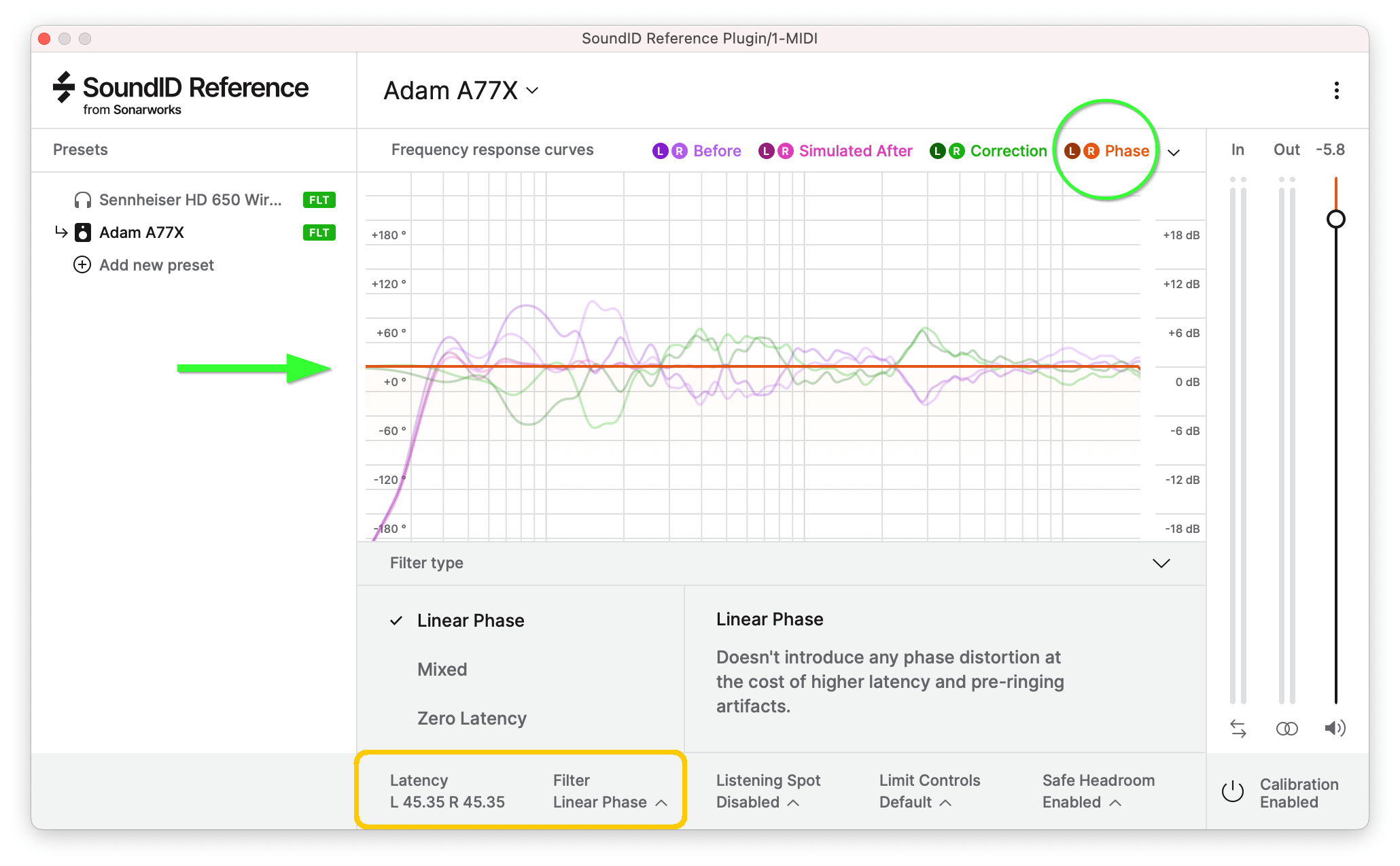
Task: Click the swap channels icon
Action: point(1238,729)
